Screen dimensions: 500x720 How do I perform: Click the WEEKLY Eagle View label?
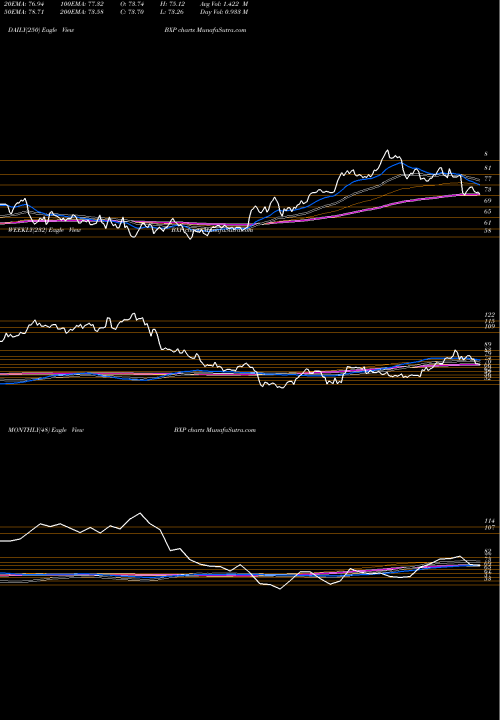click(45, 230)
